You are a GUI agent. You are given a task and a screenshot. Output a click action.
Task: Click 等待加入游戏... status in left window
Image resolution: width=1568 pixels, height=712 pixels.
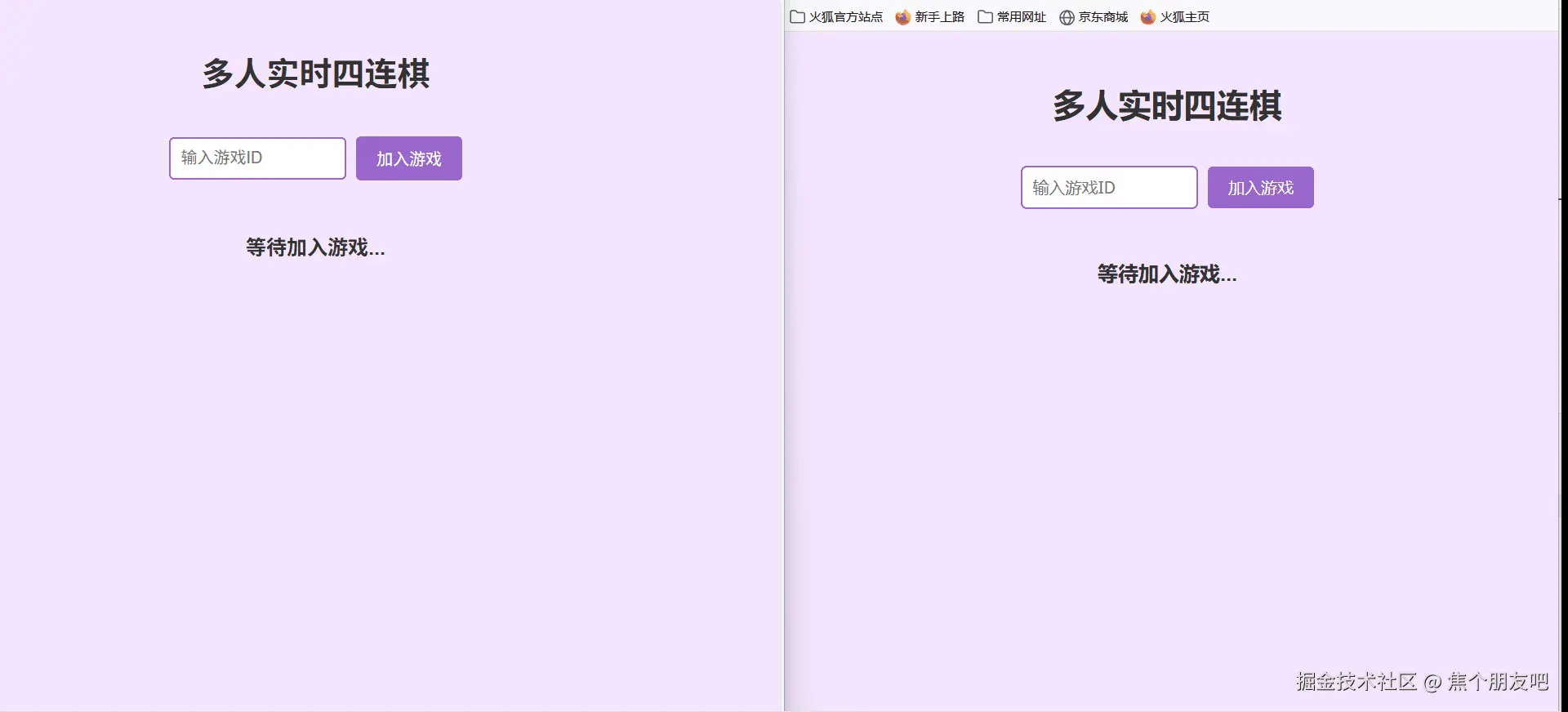315,247
